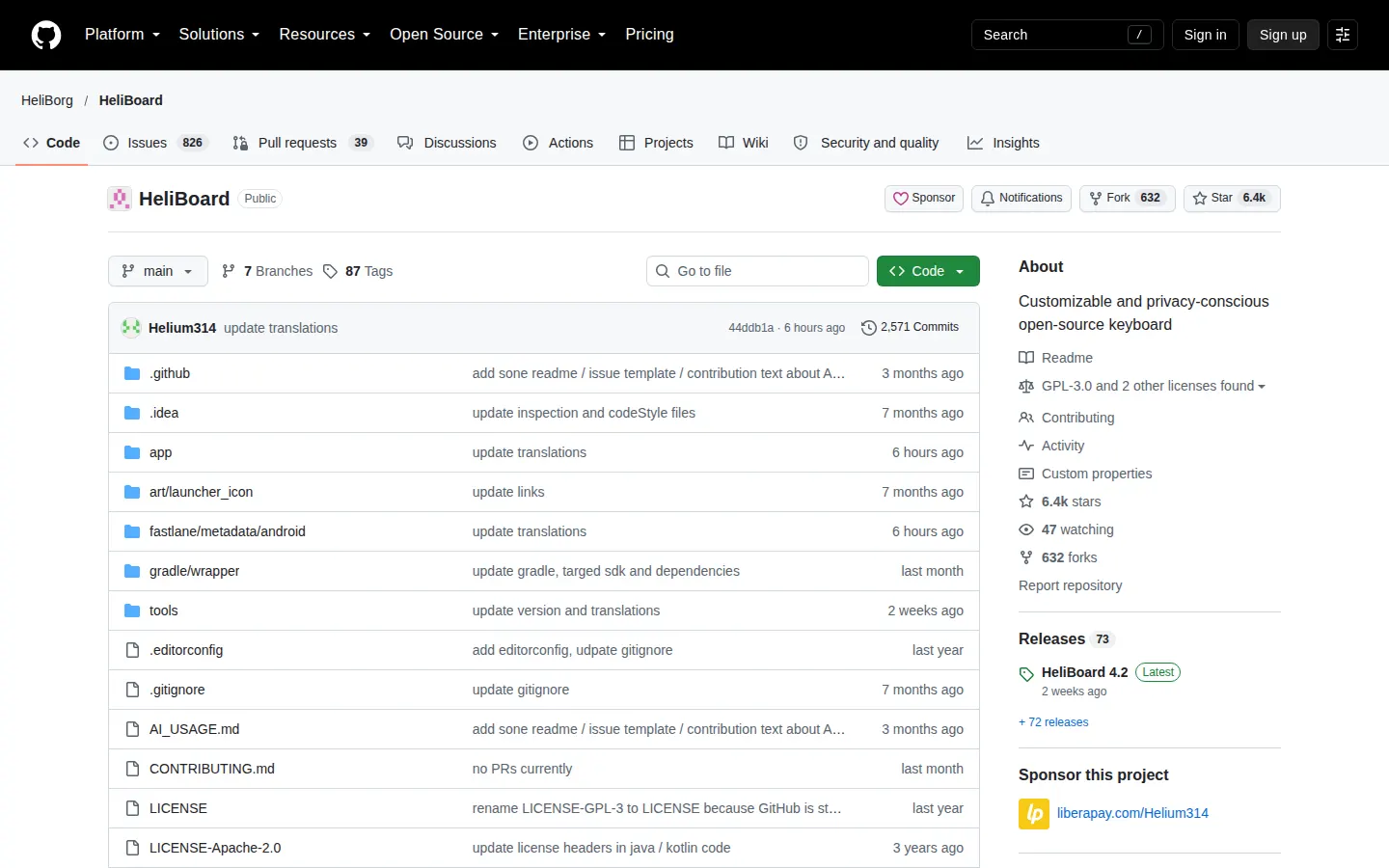This screenshot has width=1389, height=868.
Task: Click the history clock icon by Commits
Action: [868, 328]
